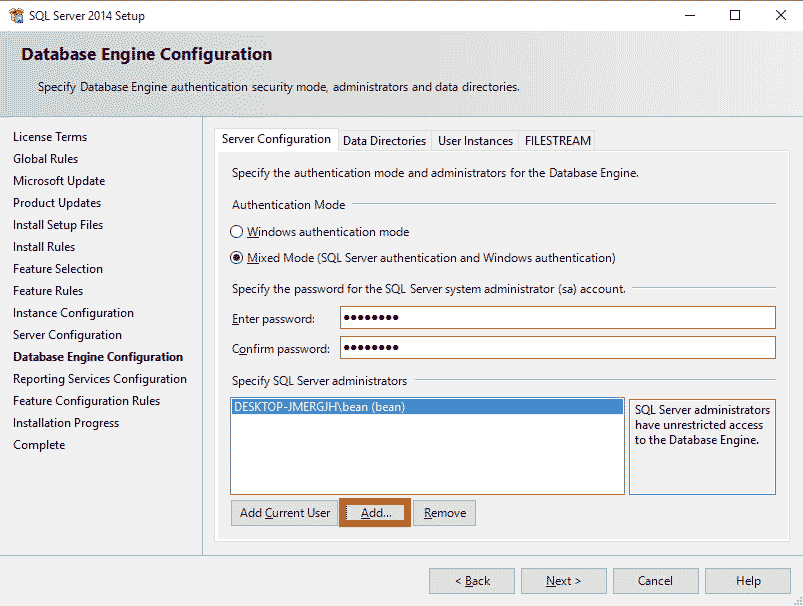Click the Confirm password field
The height and width of the screenshot is (606, 803).
tap(557, 349)
